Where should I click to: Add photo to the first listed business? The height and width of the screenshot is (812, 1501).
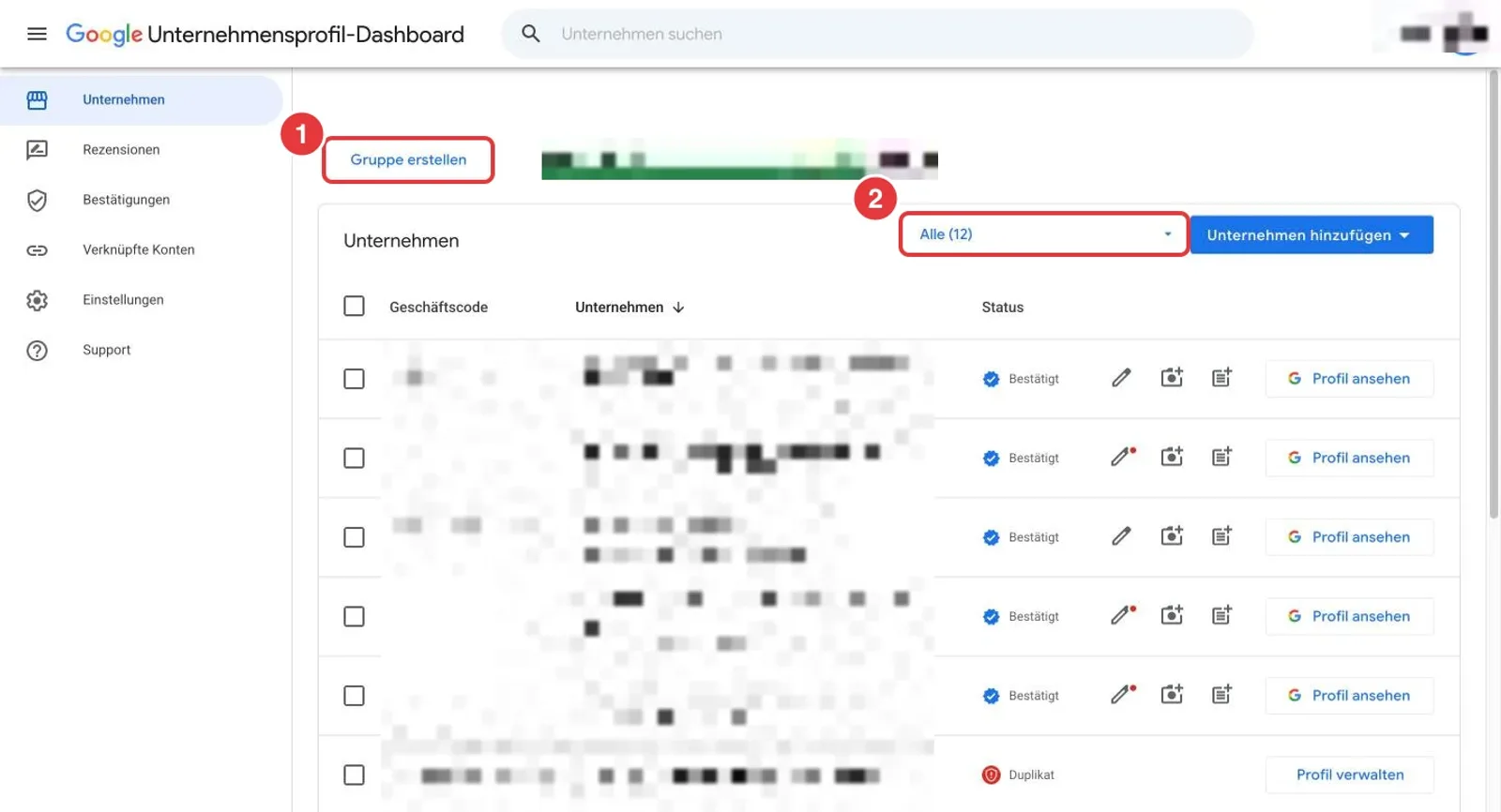(1172, 378)
